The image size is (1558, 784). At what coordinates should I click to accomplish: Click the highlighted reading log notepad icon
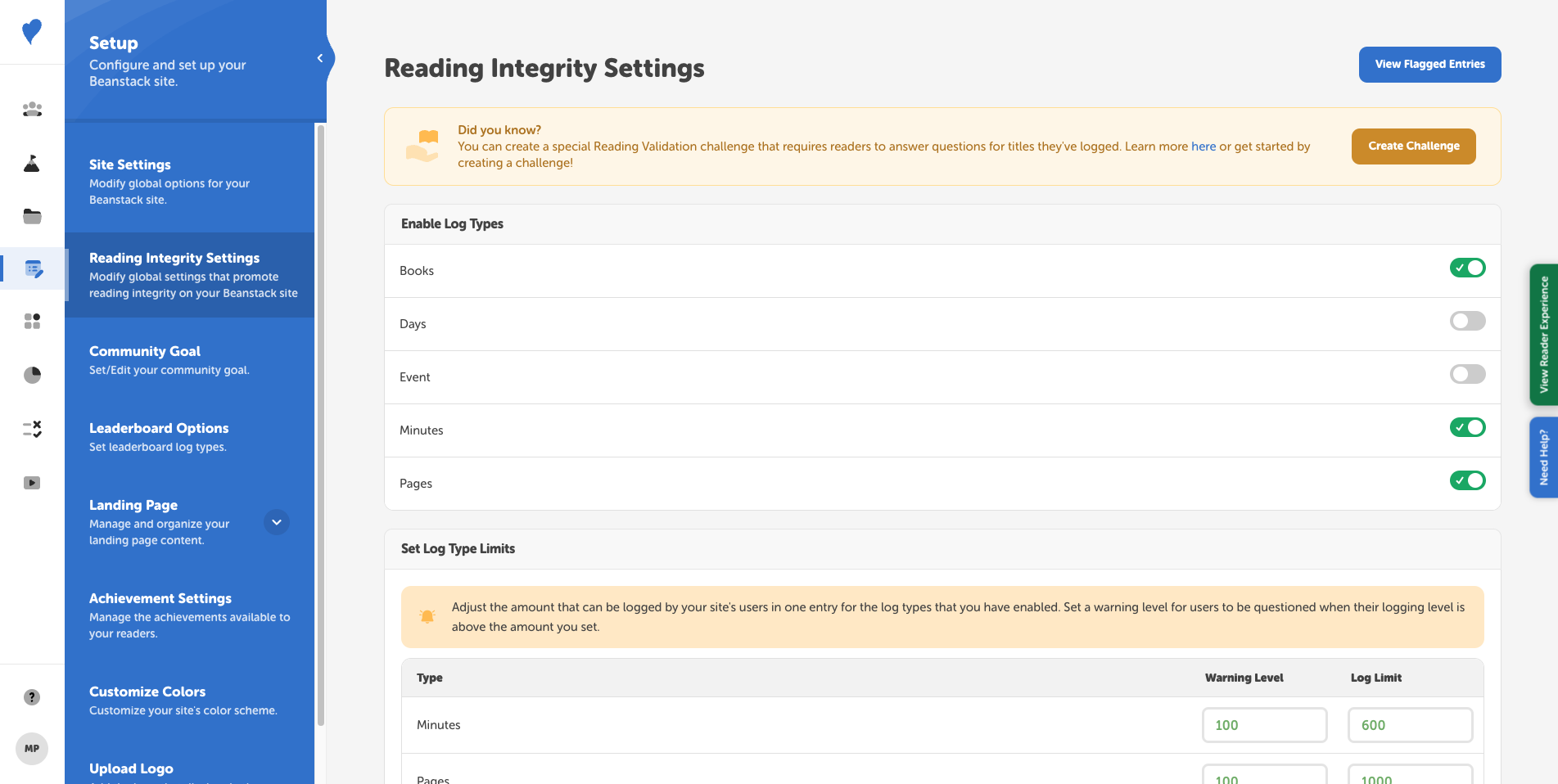click(x=32, y=268)
